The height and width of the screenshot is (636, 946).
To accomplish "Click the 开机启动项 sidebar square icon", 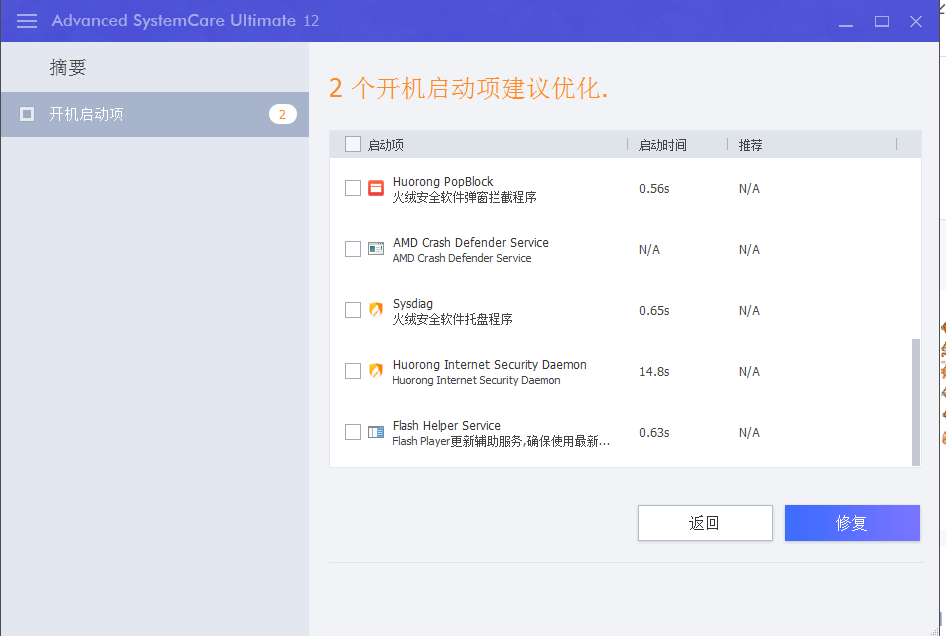I will coord(27,114).
